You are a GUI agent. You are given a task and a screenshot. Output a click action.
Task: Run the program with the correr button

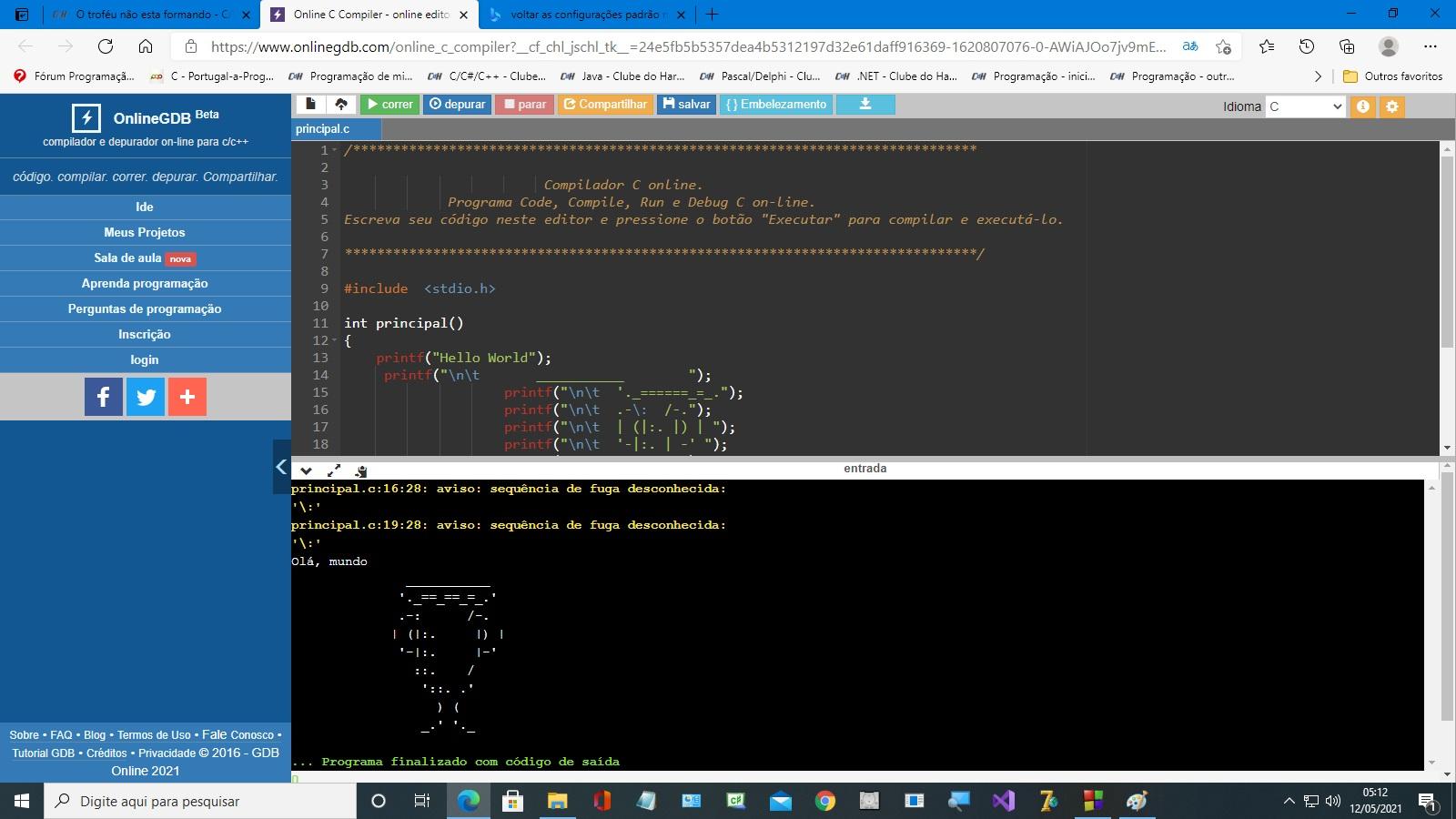(389, 105)
